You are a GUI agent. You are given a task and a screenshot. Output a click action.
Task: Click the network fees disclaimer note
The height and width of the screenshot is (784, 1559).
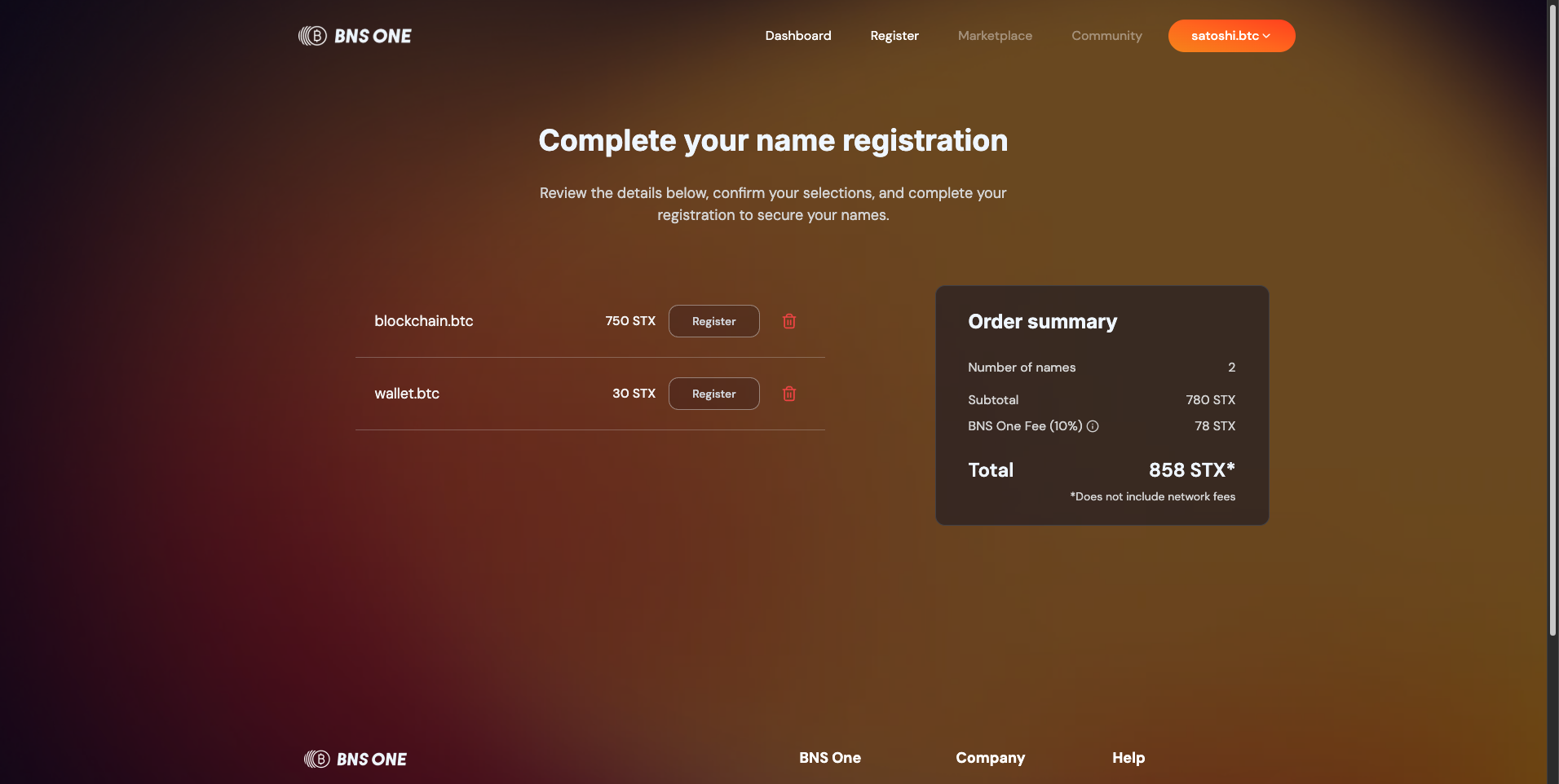pyautogui.click(x=1153, y=496)
